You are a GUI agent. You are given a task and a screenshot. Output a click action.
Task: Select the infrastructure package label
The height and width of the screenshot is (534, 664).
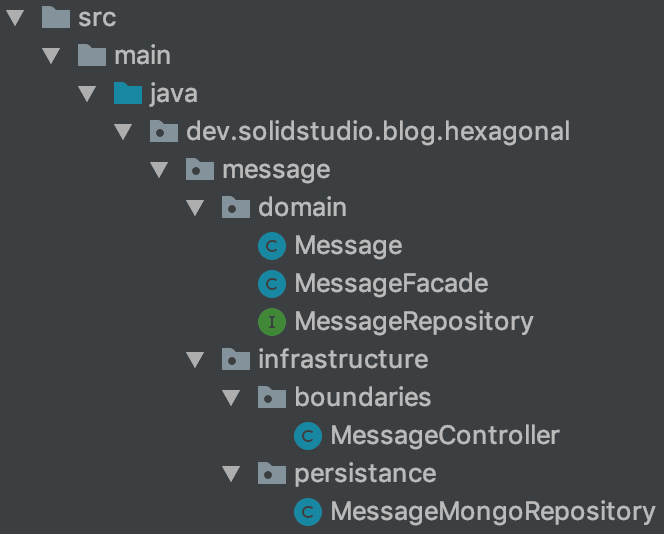343,360
